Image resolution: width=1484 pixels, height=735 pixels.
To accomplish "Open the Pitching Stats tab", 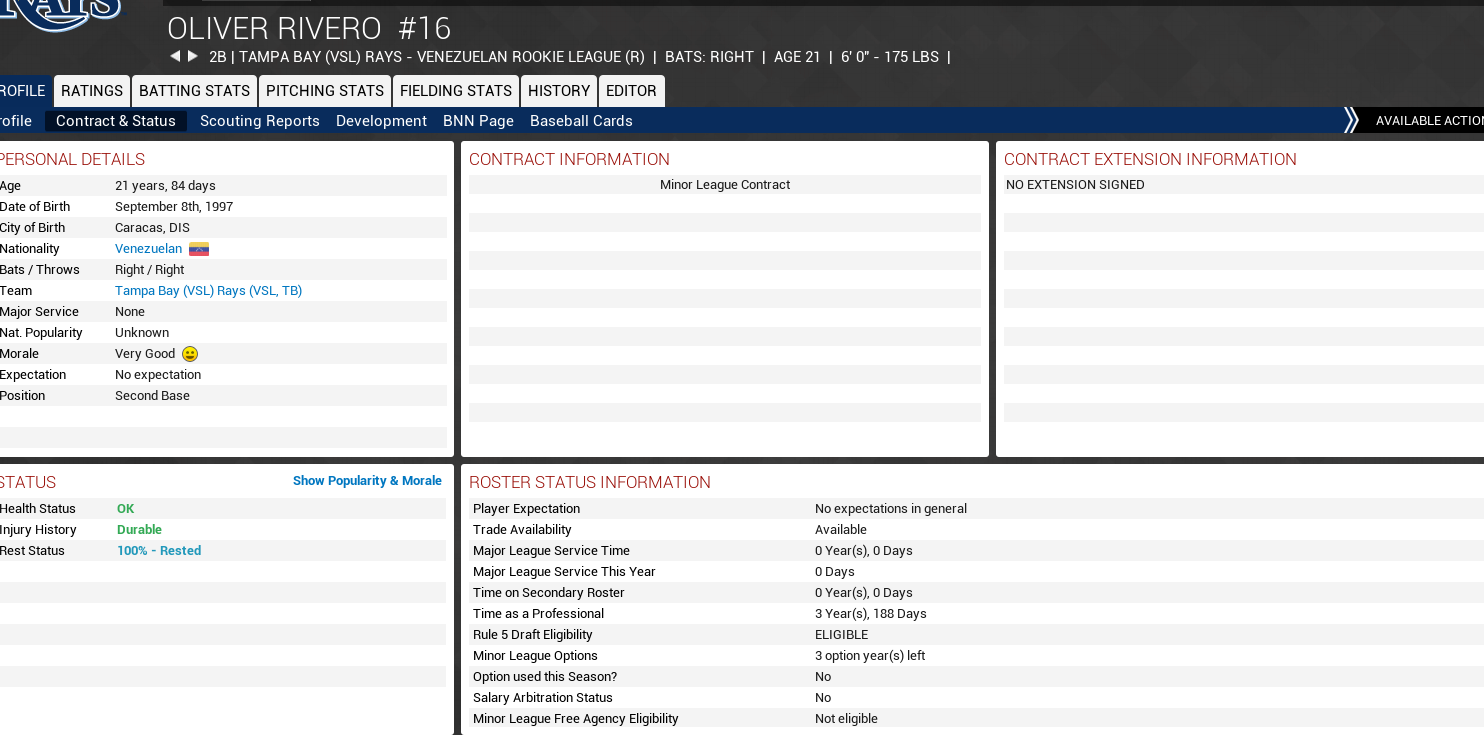I will 325,91.
